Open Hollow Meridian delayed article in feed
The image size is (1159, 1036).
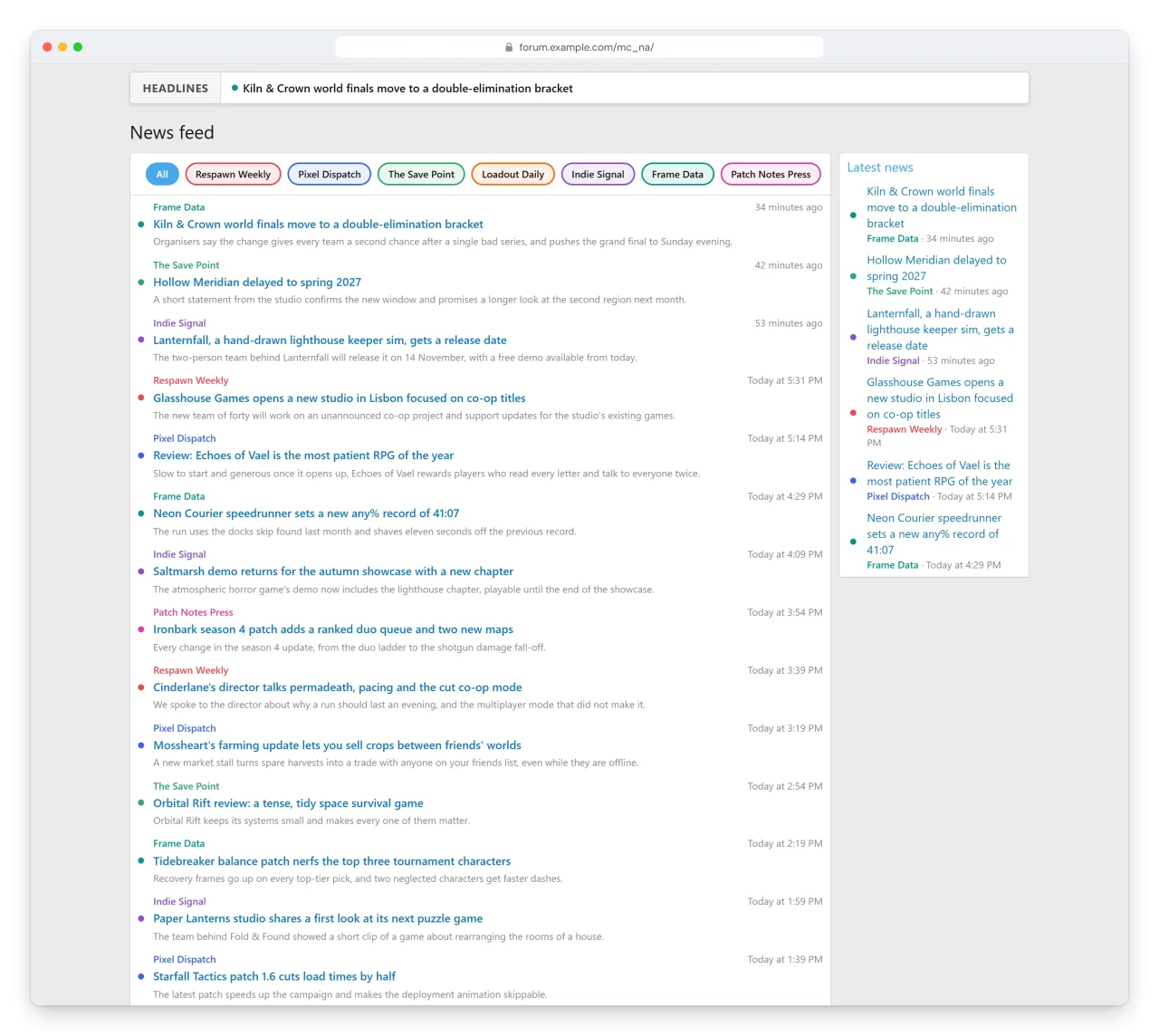pyautogui.click(x=257, y=283)
